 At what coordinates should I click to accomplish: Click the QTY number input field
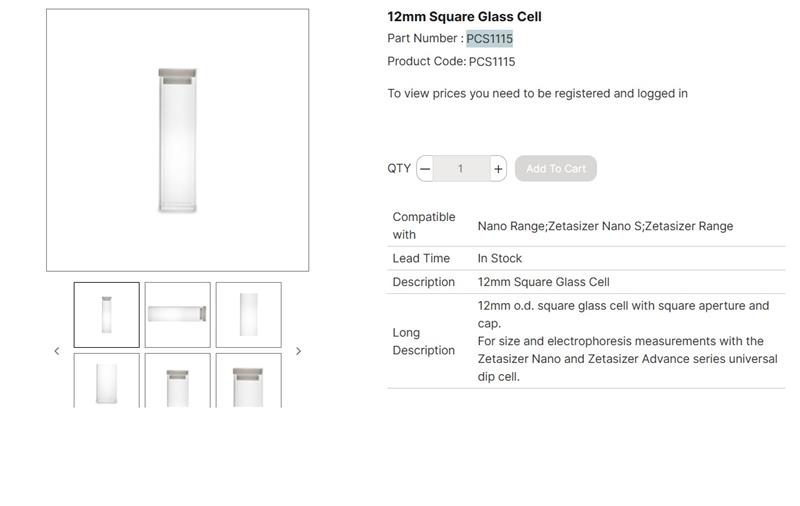(461, 169)
